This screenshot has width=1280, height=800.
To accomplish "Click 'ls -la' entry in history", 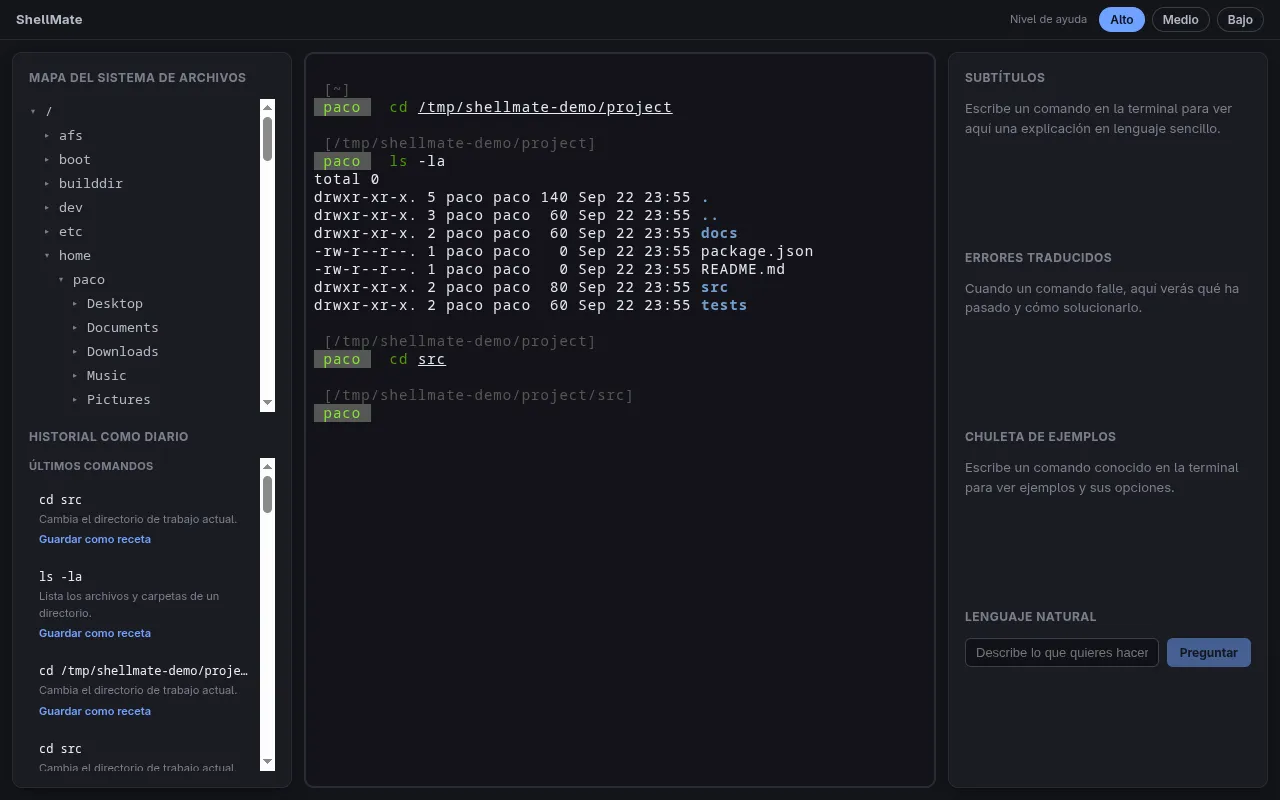I will point(61,577).
